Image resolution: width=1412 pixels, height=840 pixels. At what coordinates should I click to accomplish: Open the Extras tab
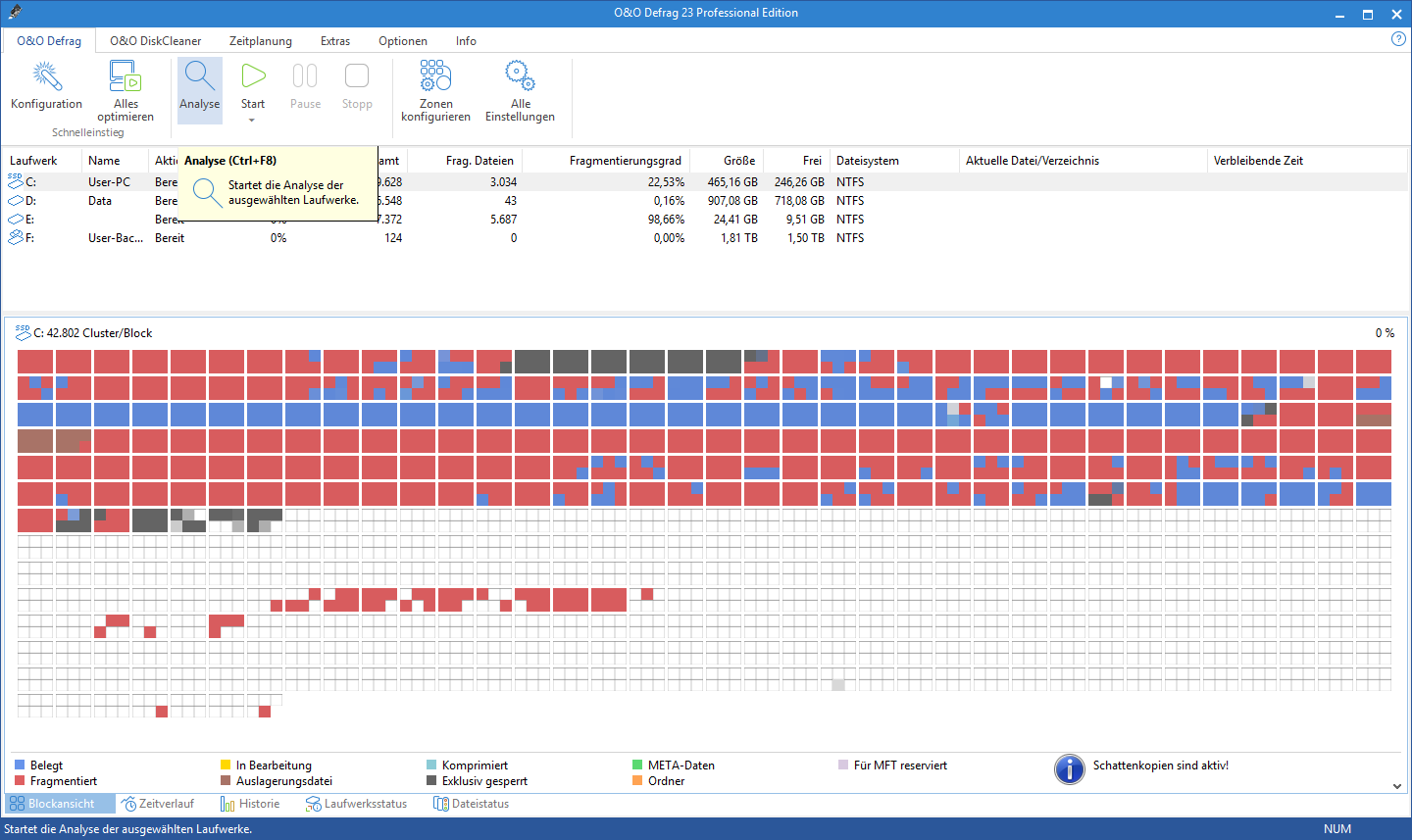pyautogui.click(x=335, y=41)
